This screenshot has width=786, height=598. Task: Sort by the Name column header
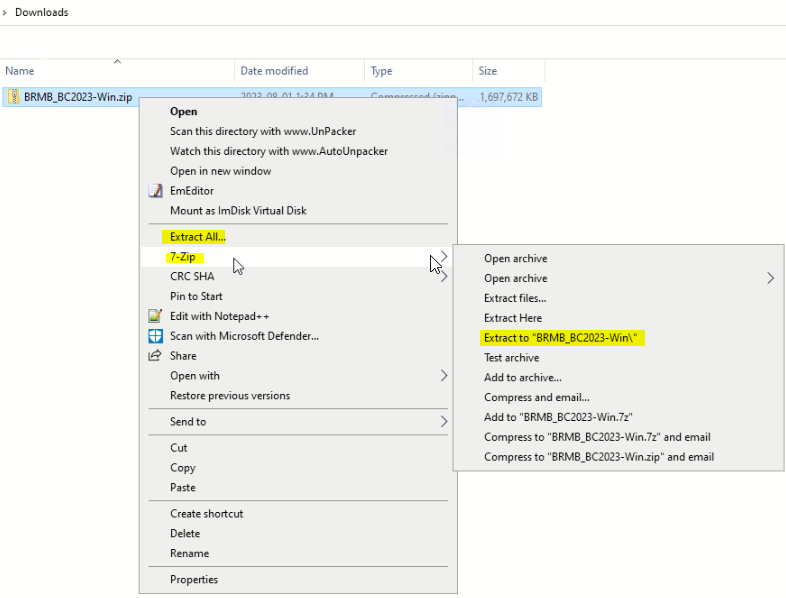(20, 71)
